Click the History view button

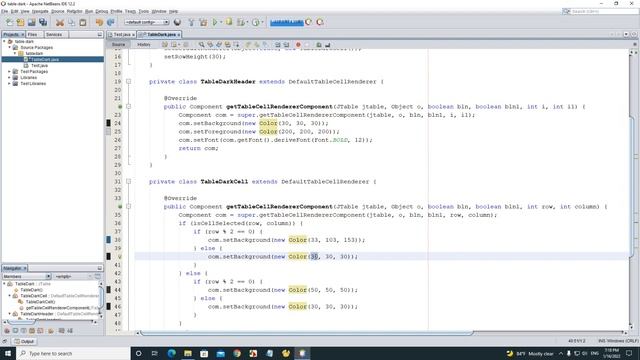[144, 44]
